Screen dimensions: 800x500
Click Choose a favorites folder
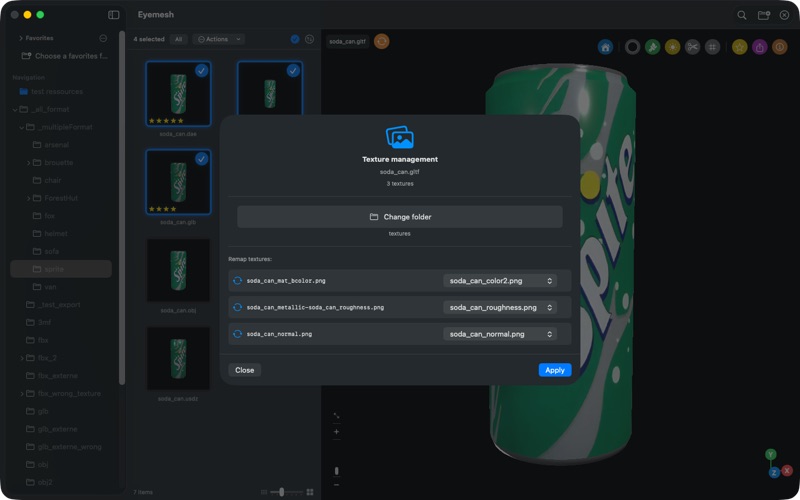click(65, 56)
